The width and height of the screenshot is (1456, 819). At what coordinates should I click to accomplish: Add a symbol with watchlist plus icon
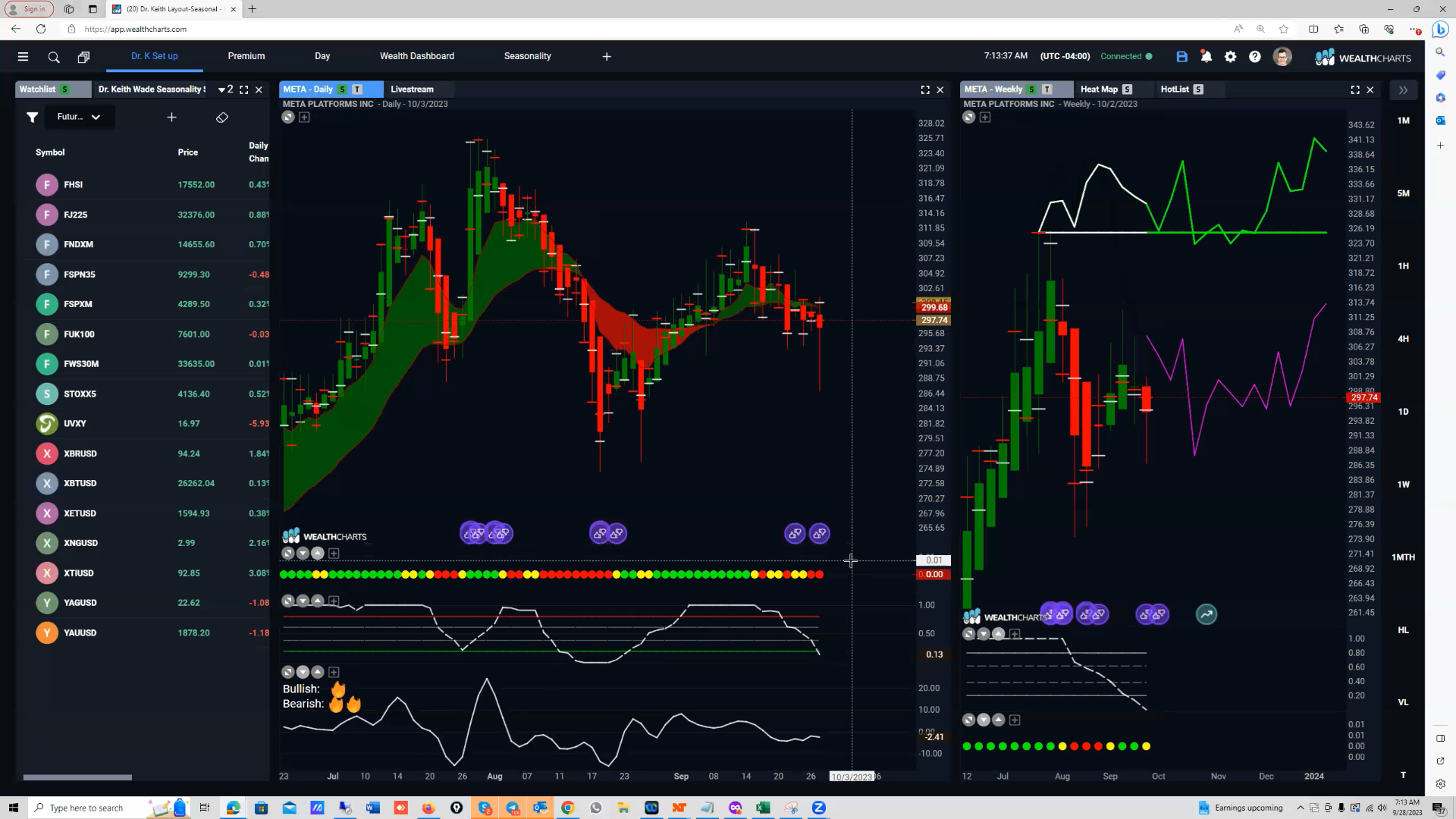tap(171, 117)
